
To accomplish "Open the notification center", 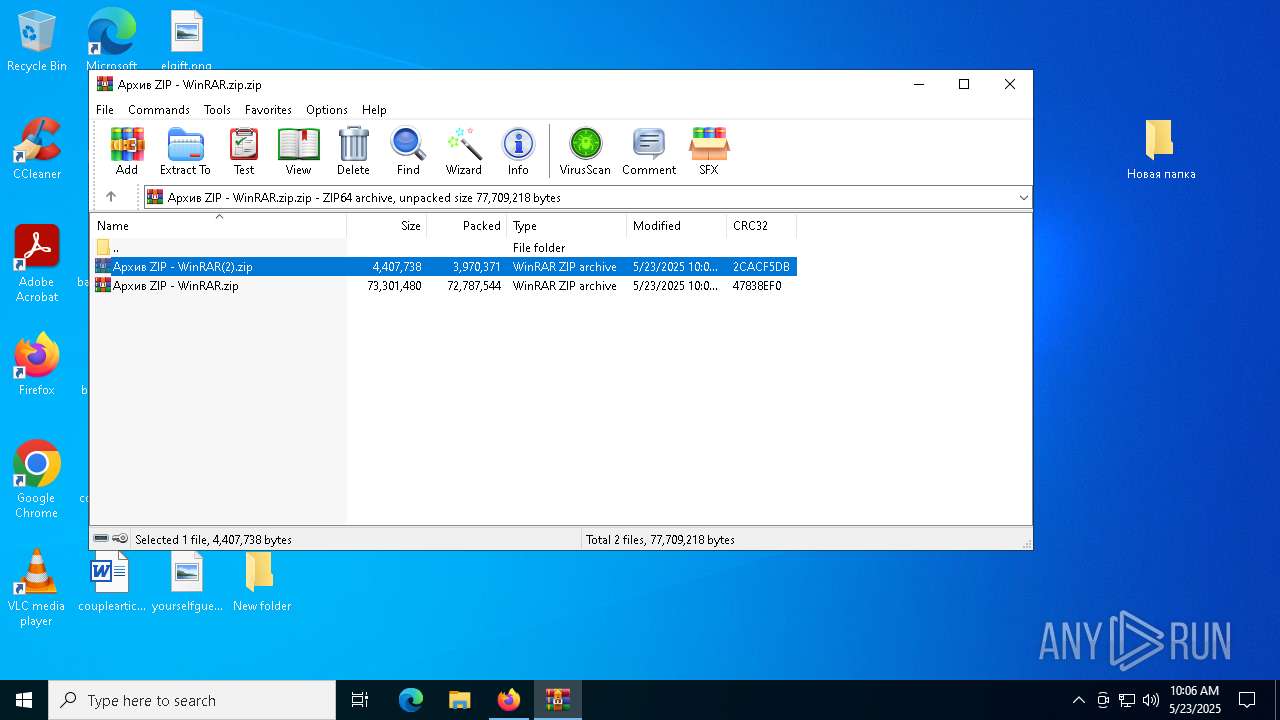I will point(1247,700).
